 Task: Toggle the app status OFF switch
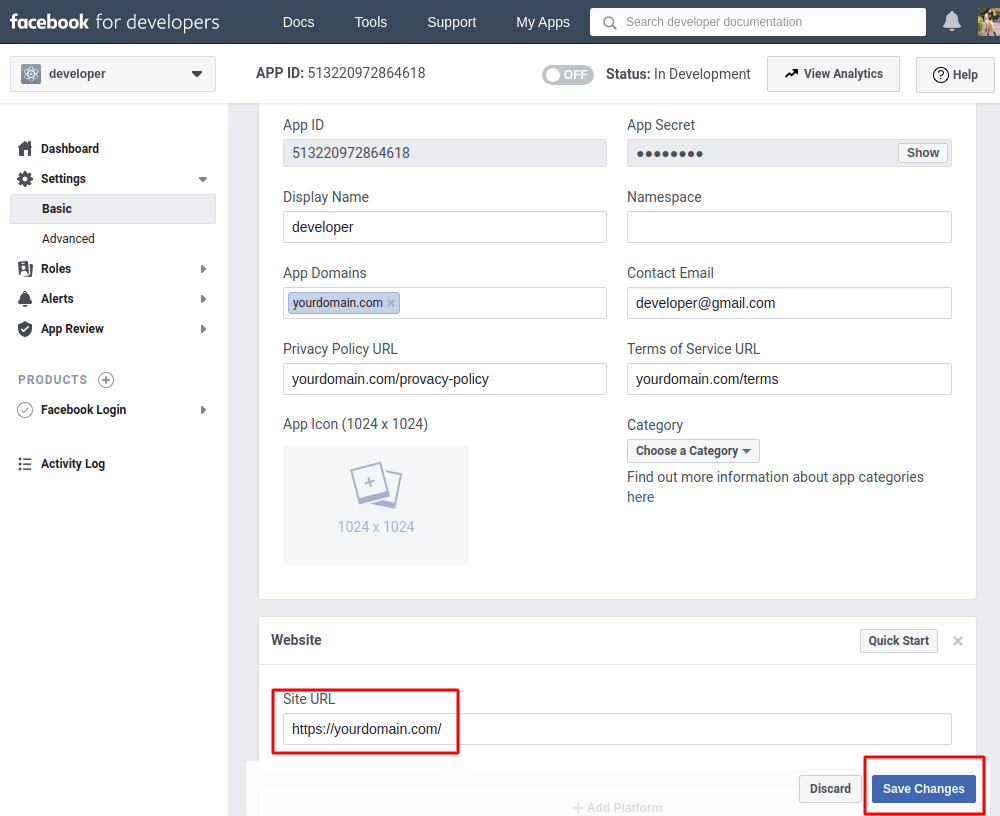[568, 75]
